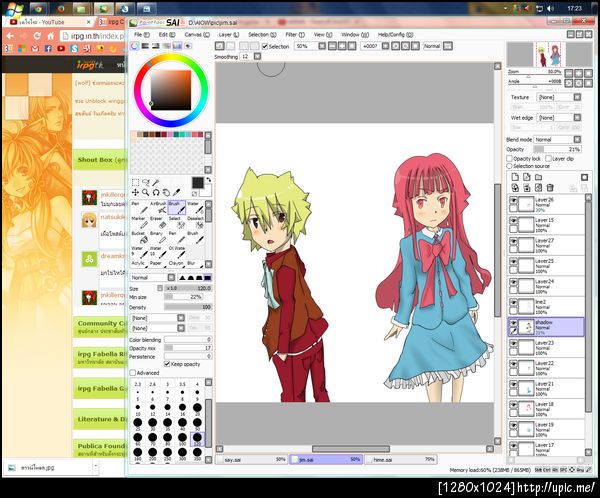Screen dimensions: 600x498
Task: Open the rotation angle dropdown in toolbar
Action: (385, 46)
